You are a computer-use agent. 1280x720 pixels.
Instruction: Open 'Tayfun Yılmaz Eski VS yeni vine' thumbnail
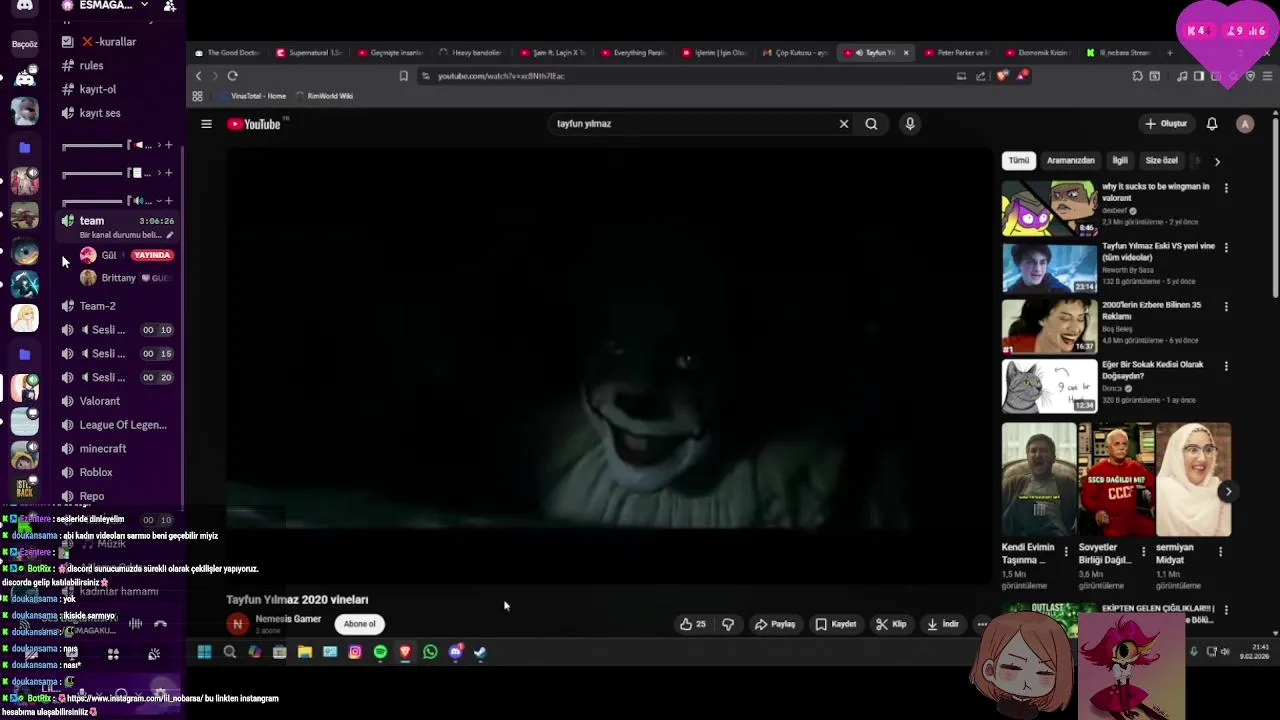point(1049,267)
